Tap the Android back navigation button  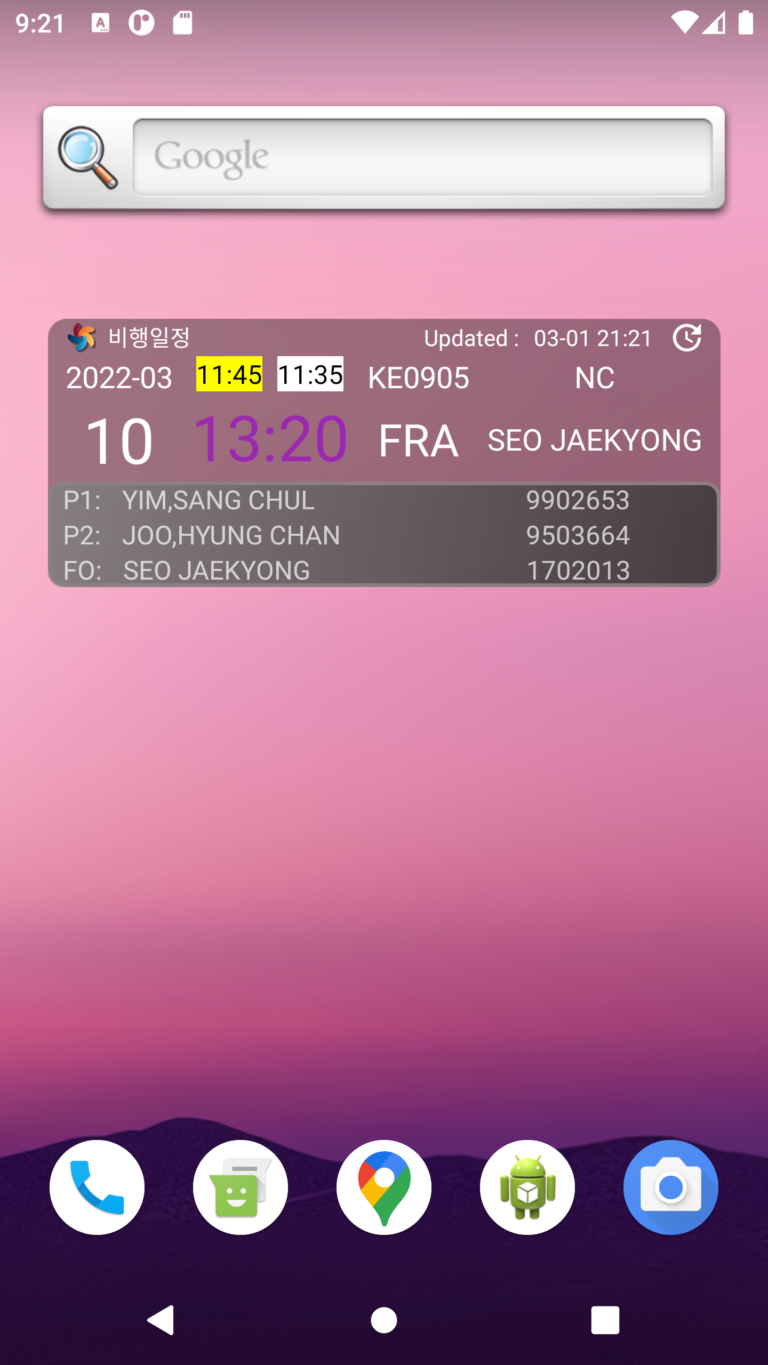click(x=161, y=1320)
